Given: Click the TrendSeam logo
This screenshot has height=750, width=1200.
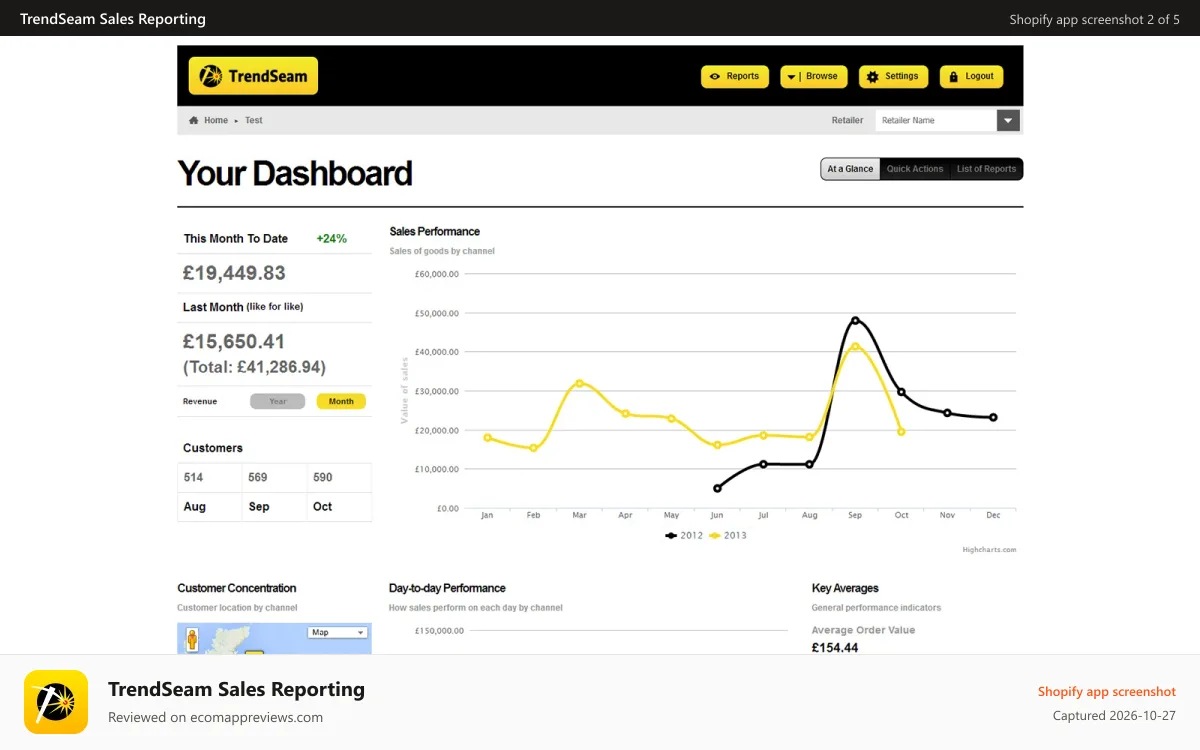Looking at the screenshot, I should click(253, 76).
